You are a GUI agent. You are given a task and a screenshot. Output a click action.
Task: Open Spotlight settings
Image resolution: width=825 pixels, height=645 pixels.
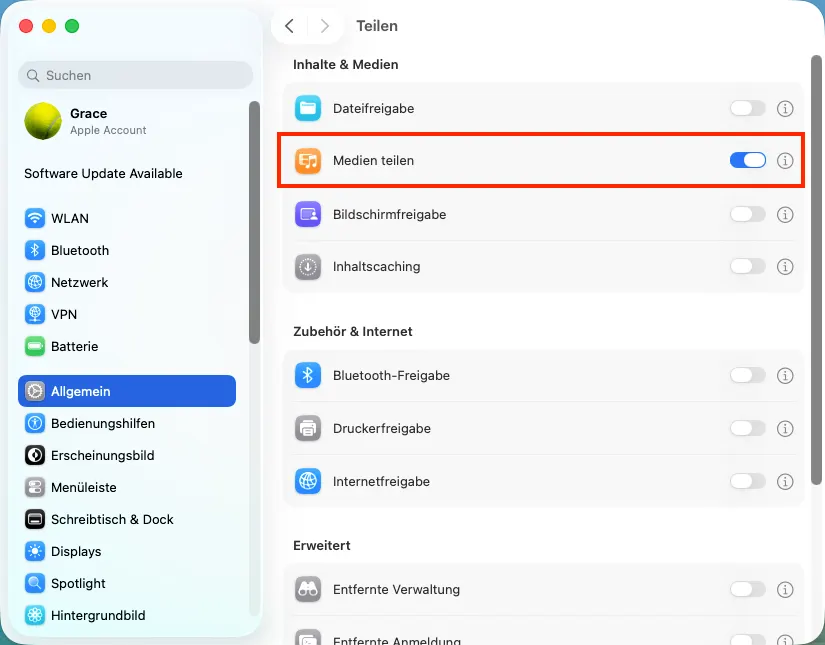coord(126,583)
